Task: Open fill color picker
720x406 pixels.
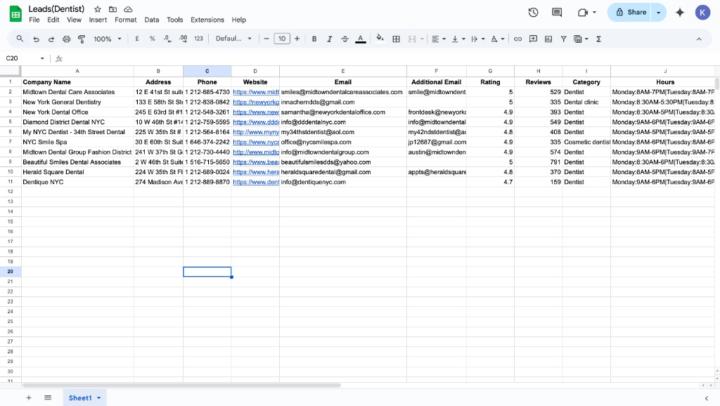Action: (x=380, y=39)
